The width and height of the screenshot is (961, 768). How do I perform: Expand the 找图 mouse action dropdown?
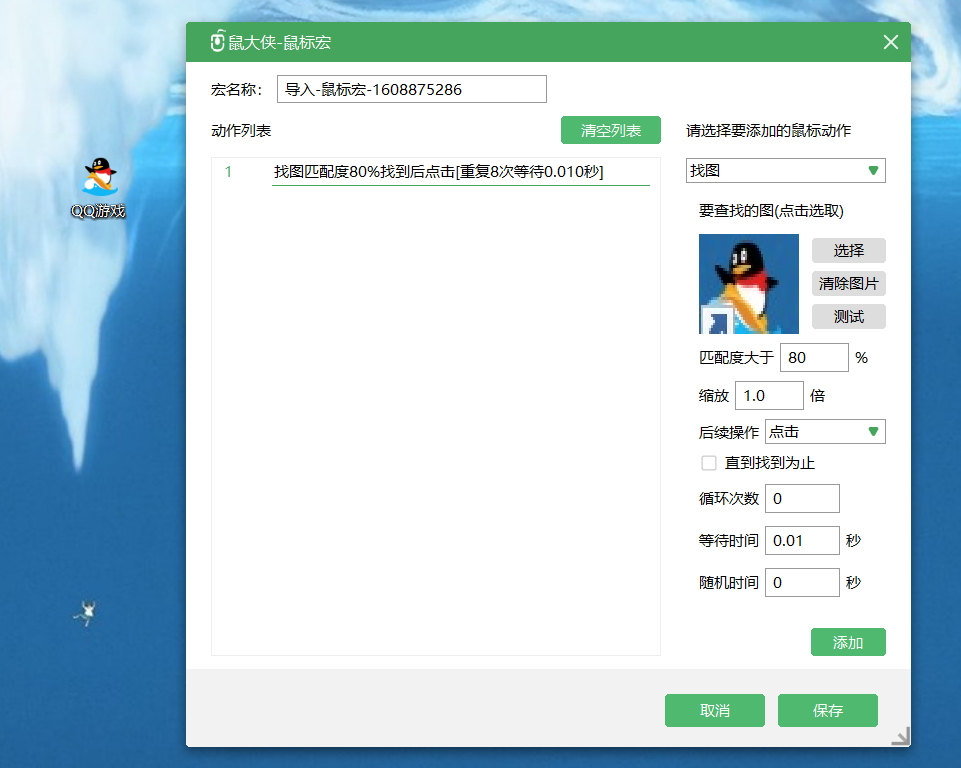point(785,171)
